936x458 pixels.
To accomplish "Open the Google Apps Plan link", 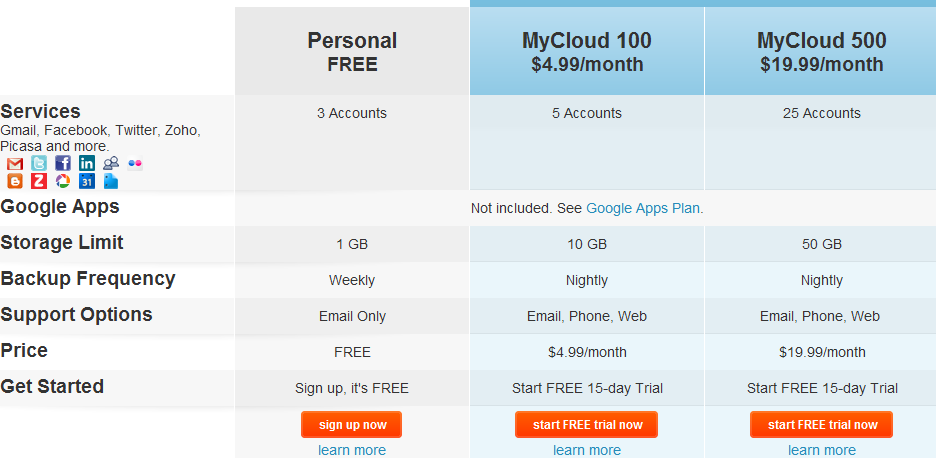I will [x=643, y=208].
